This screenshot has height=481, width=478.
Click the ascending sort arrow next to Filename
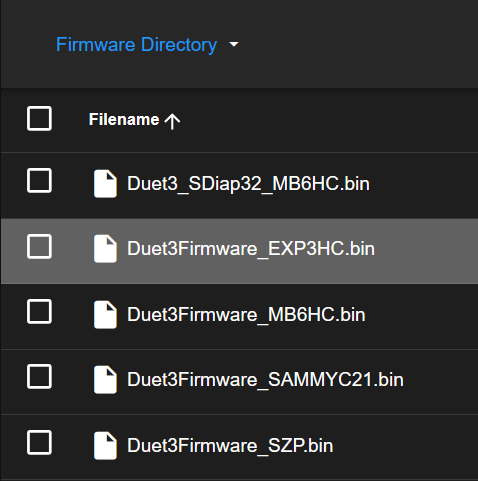pyautogui.click(x=172, y=121)
